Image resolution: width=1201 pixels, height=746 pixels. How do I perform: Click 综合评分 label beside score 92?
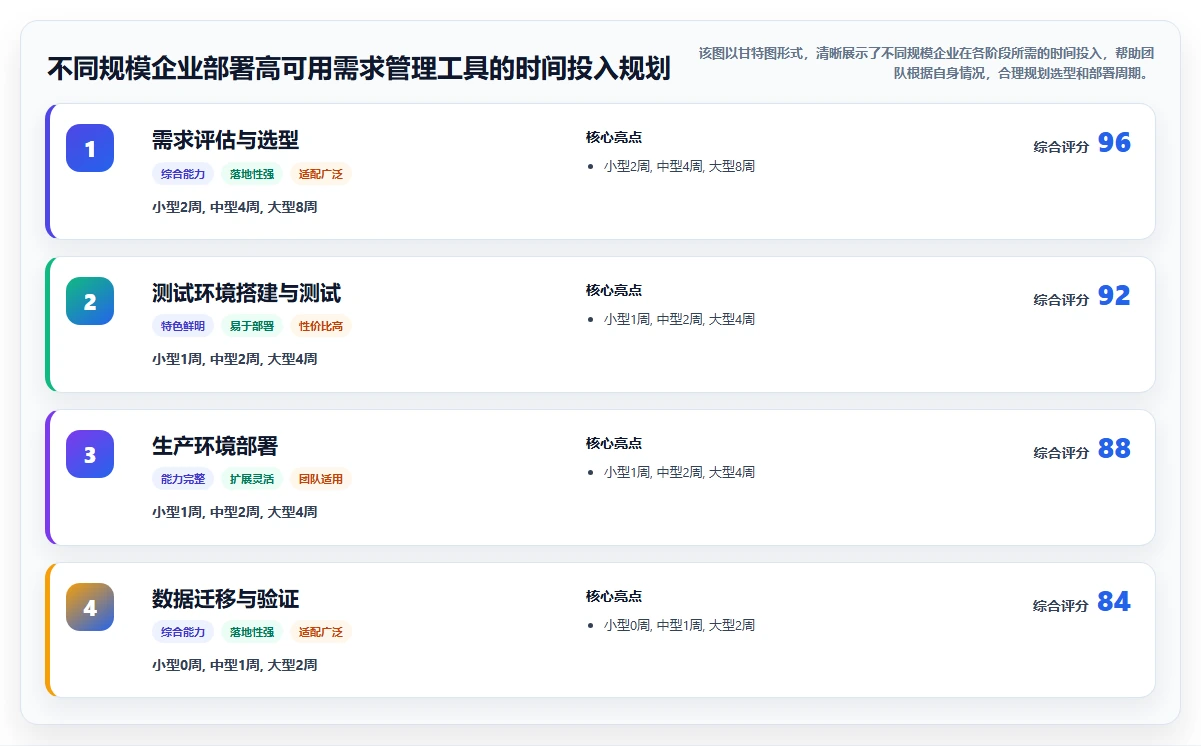(x=1061, y=300)
